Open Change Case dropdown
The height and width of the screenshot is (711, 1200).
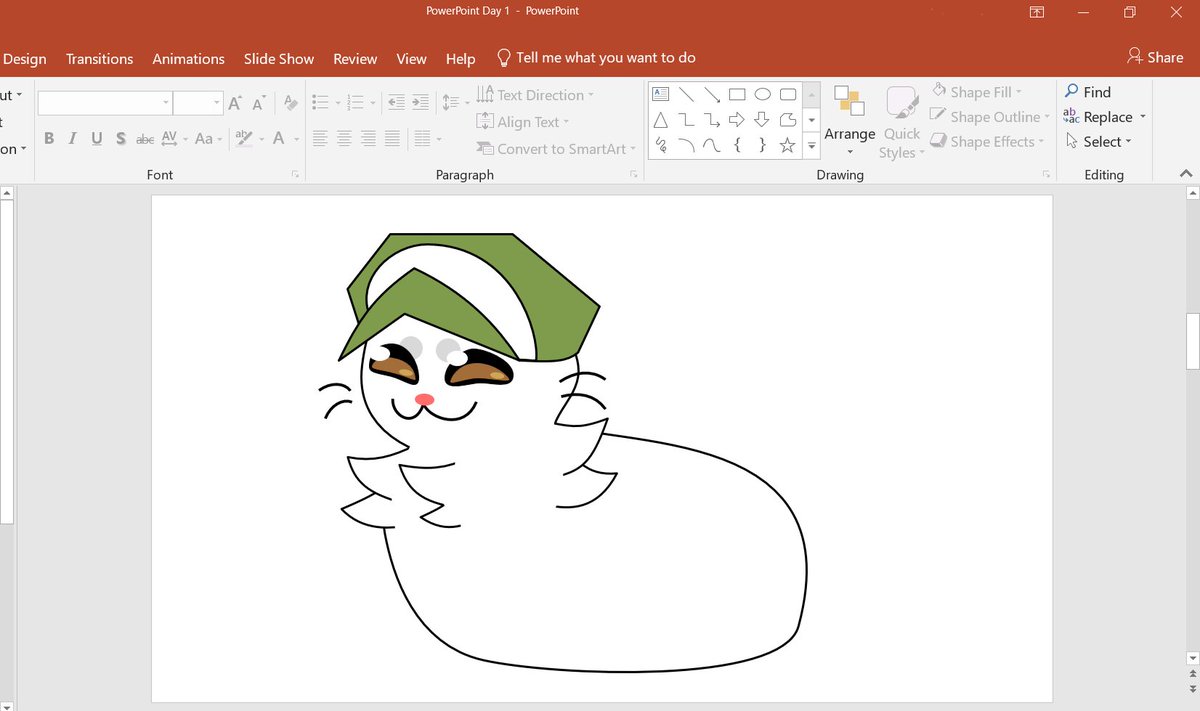click(208, 139)
